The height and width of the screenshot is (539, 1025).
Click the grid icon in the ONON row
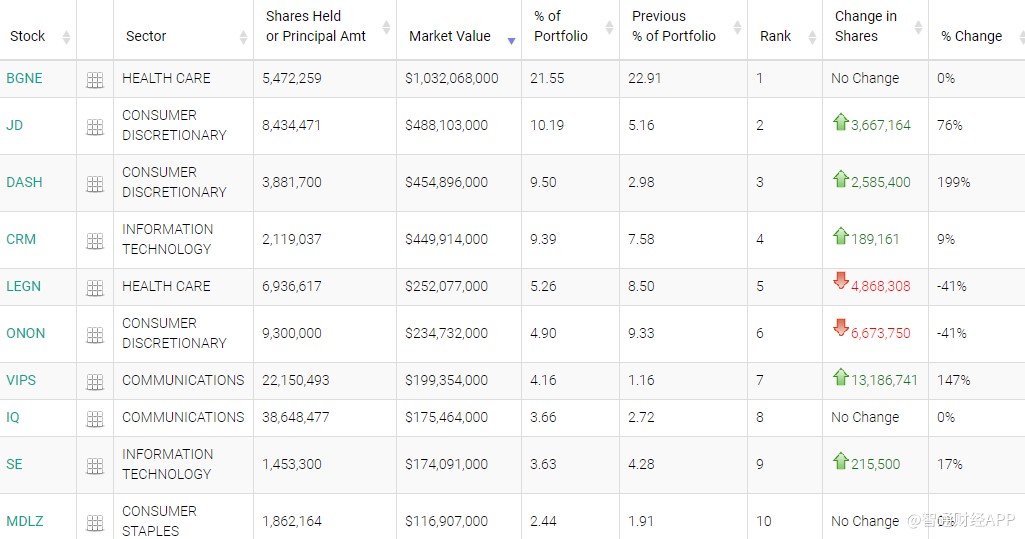click(x=95, y=335)
